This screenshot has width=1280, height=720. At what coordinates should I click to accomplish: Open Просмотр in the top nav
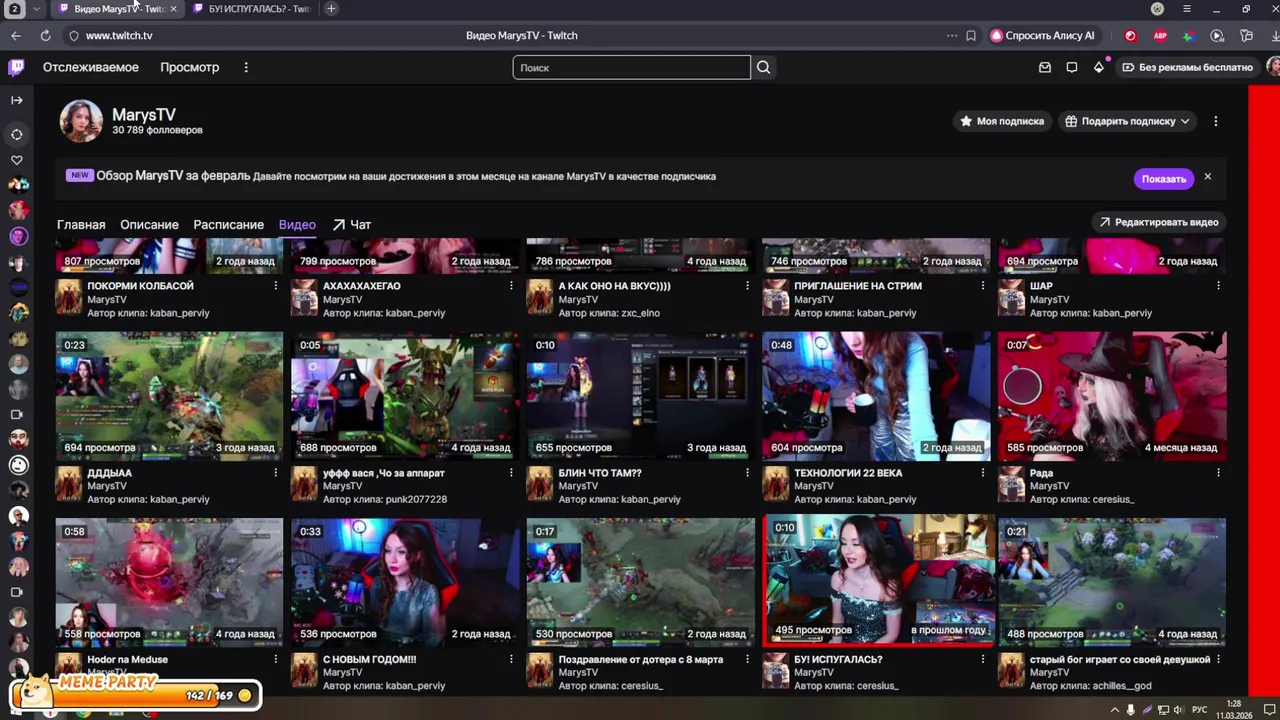coord(190,67)
